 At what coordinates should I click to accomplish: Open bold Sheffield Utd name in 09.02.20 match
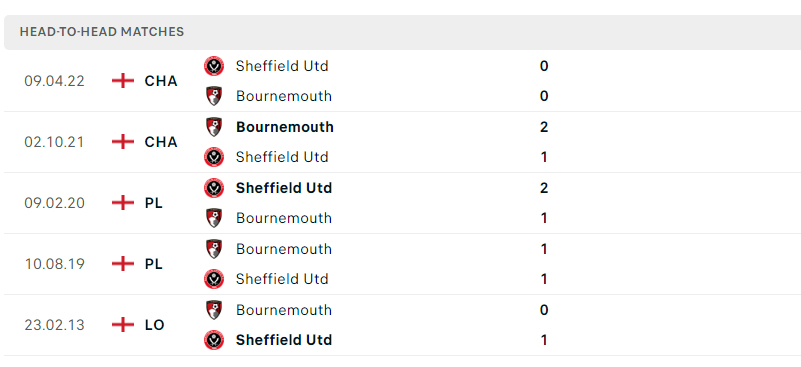[284, 188]
